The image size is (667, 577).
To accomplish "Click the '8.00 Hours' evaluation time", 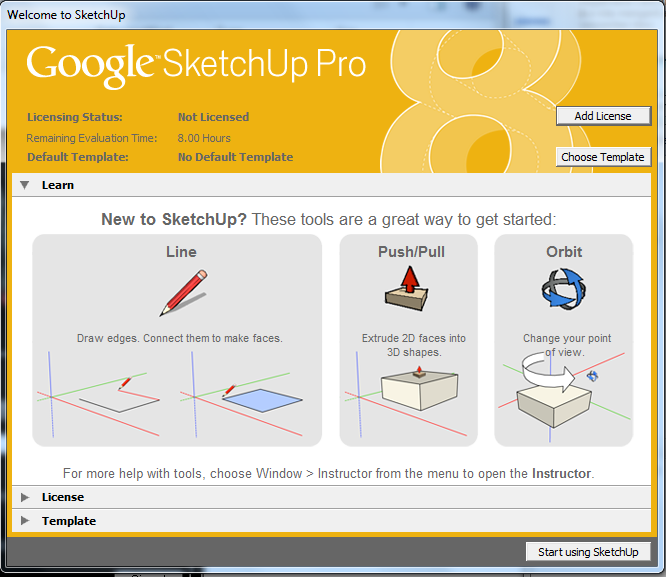I will click(x=204, y=138).
